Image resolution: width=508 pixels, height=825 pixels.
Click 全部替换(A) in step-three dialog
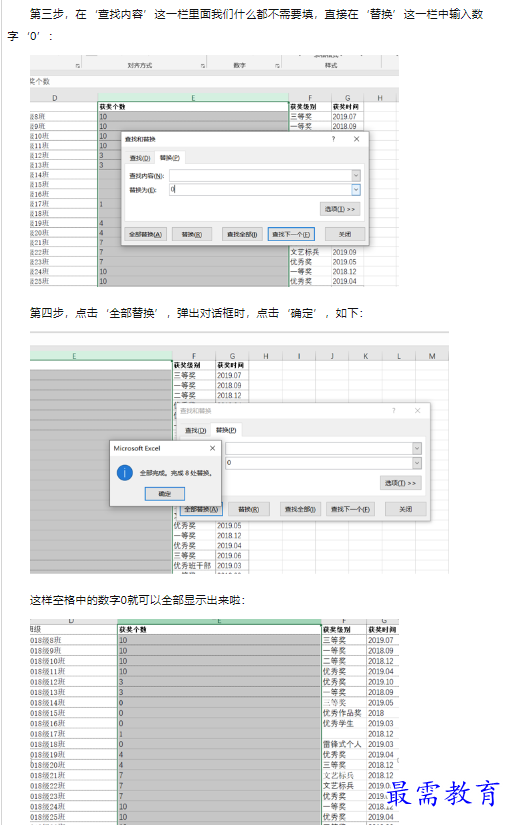146,234
